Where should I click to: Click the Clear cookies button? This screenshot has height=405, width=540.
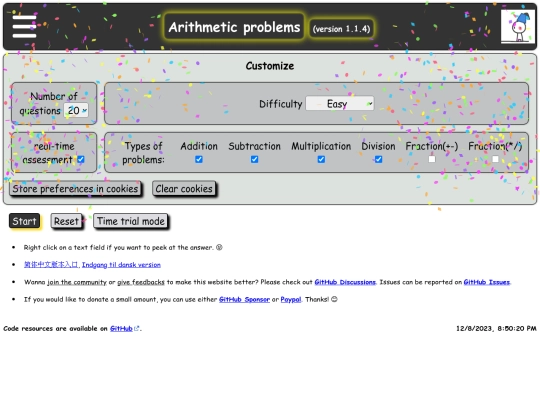[184, 189]
